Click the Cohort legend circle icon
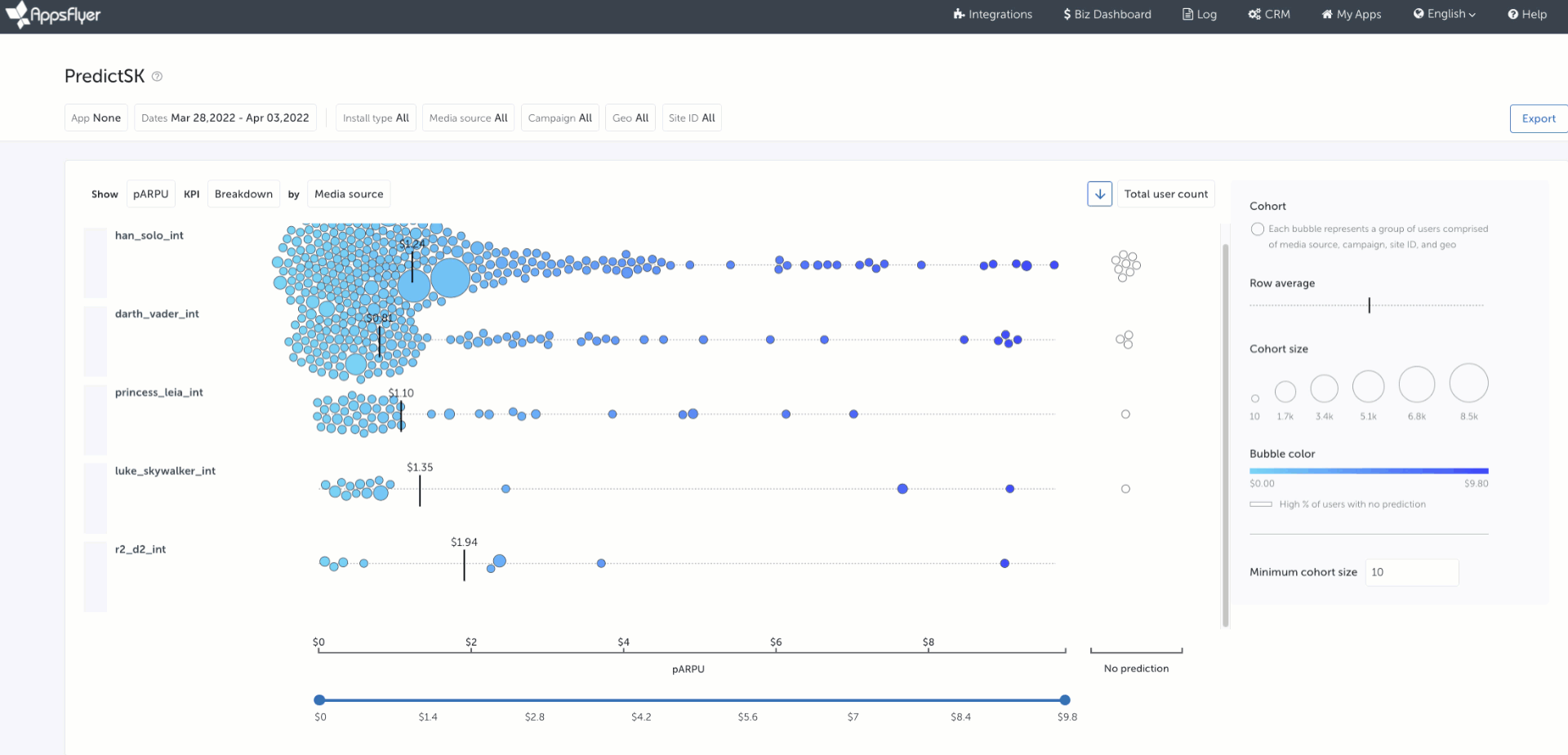 1258,229
